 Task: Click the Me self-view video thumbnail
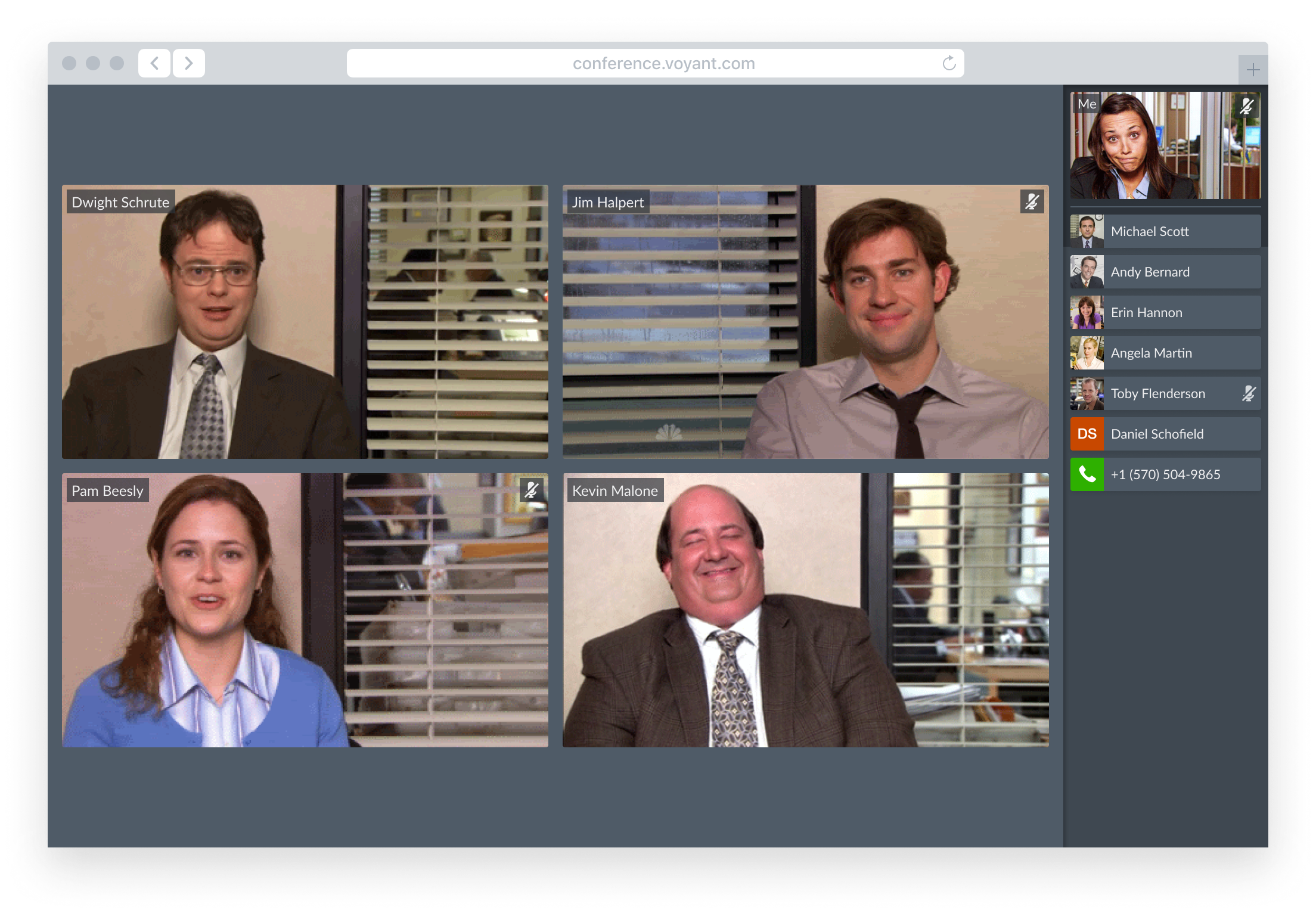1165,145
